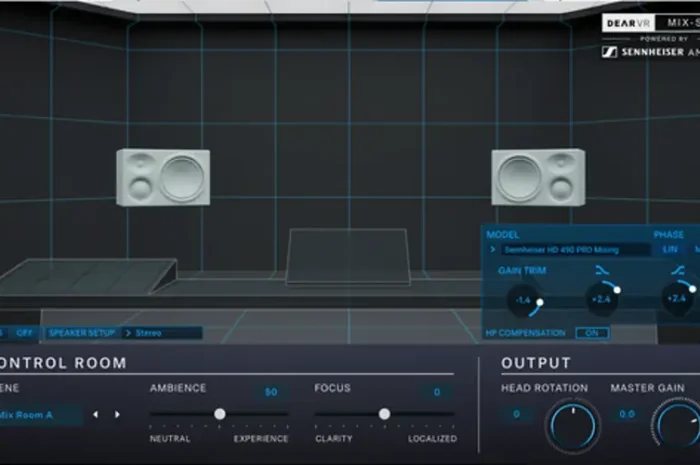Image resolution: width=700 pixels, height=465 pixels.
Task: Click the PHASE label
Action: coord(669,235)
